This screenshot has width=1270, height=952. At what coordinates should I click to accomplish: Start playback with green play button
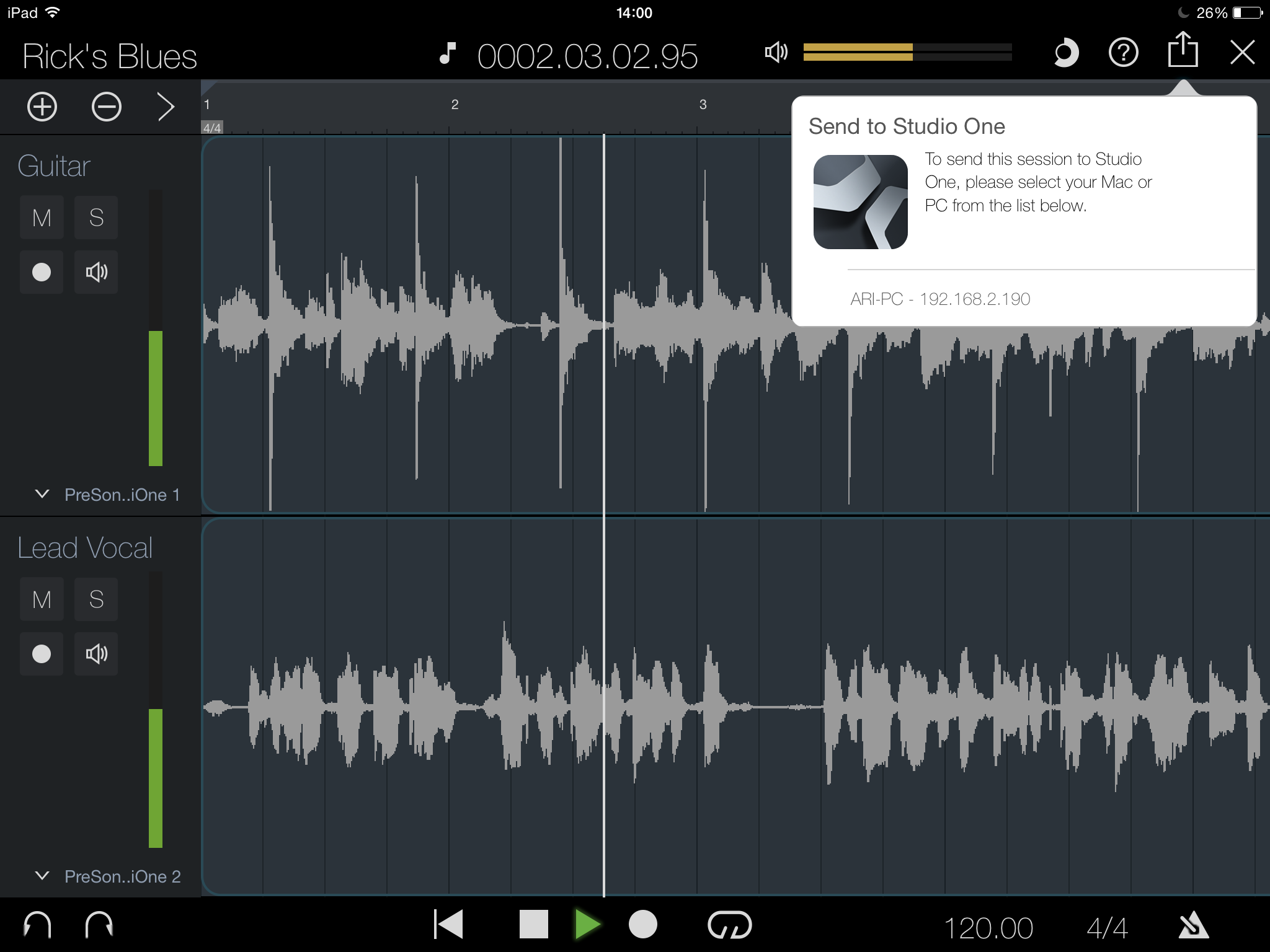point(587,925)
